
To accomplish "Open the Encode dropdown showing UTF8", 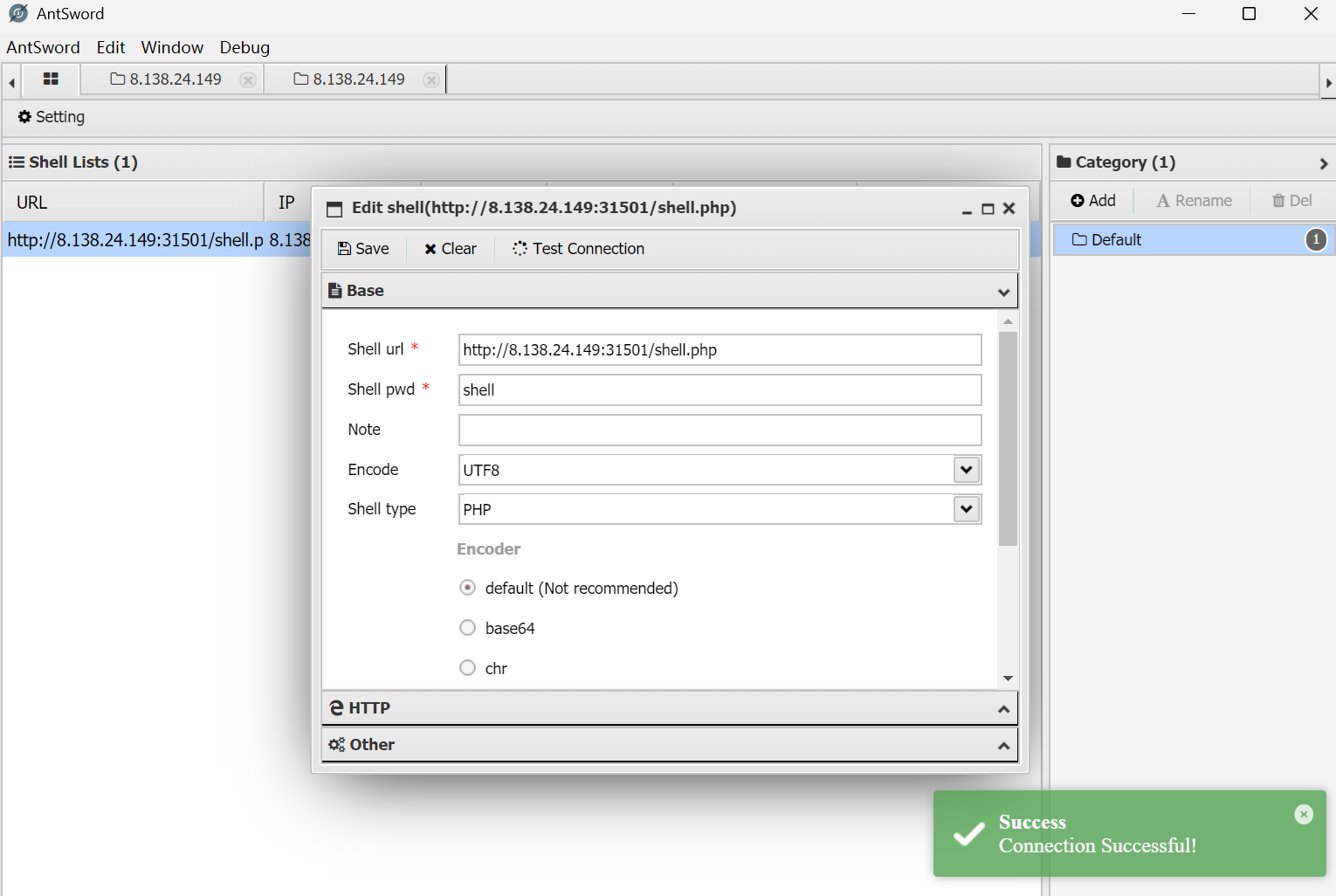I will click(966, 470).
